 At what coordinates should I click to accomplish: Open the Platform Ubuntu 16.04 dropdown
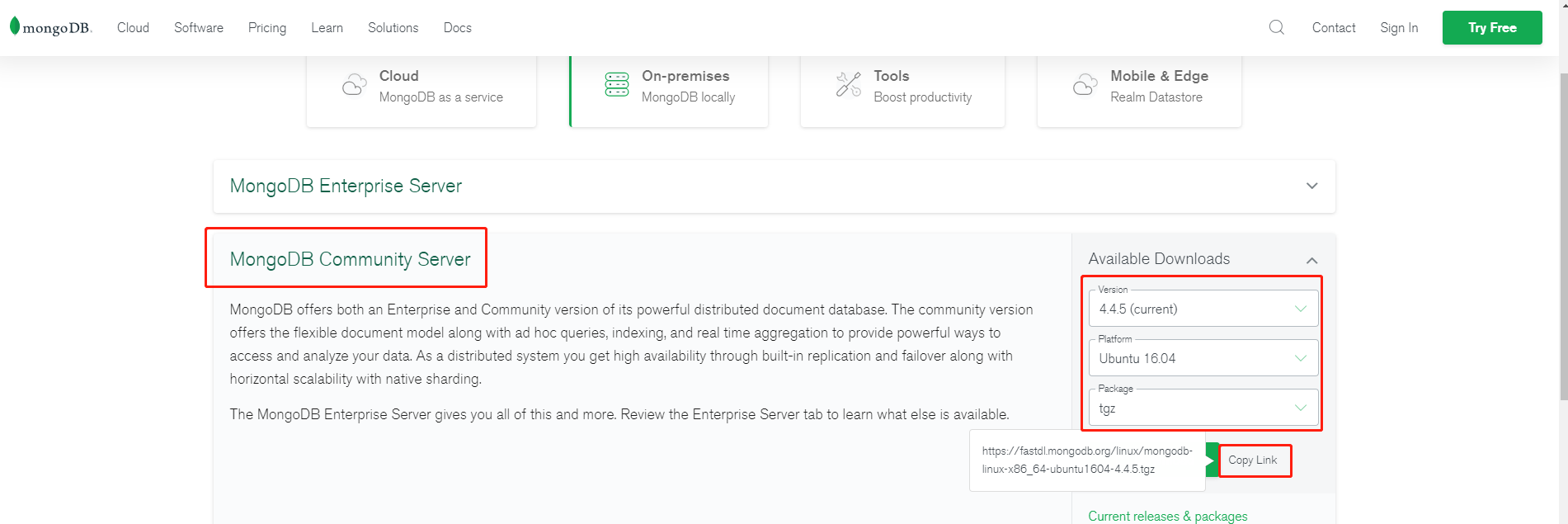click(x=1203, y=358)
